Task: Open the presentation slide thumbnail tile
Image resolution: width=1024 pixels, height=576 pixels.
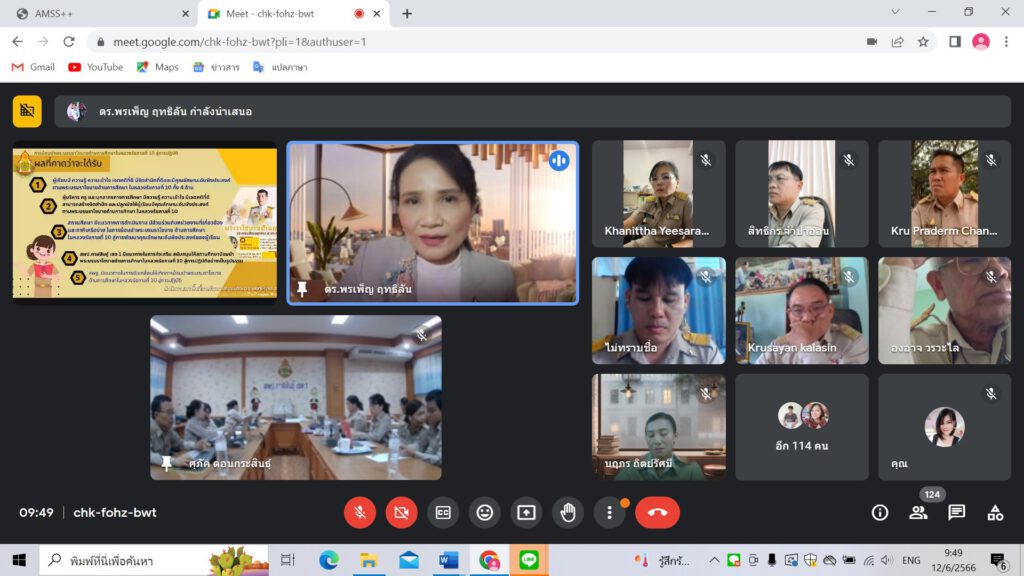Action: tap(145, 222)
